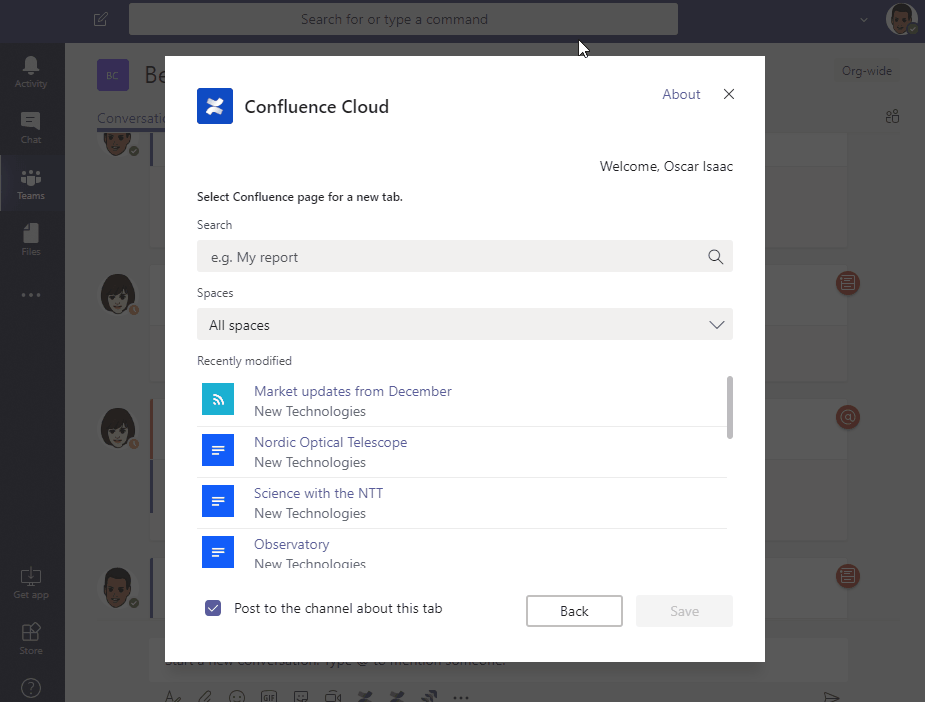Click the GIF icon in compose toolbar
The height and width of the screenshot is (702, 925).
(x=269, y=697)
